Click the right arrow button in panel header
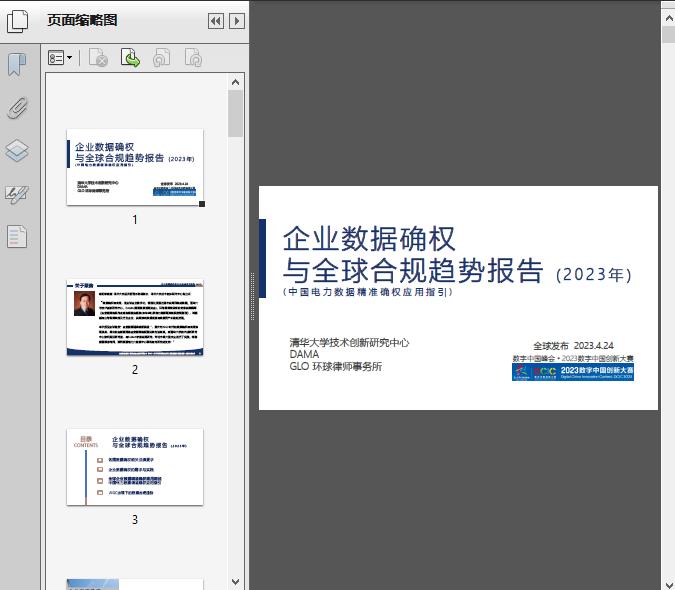 click(237, 21)
